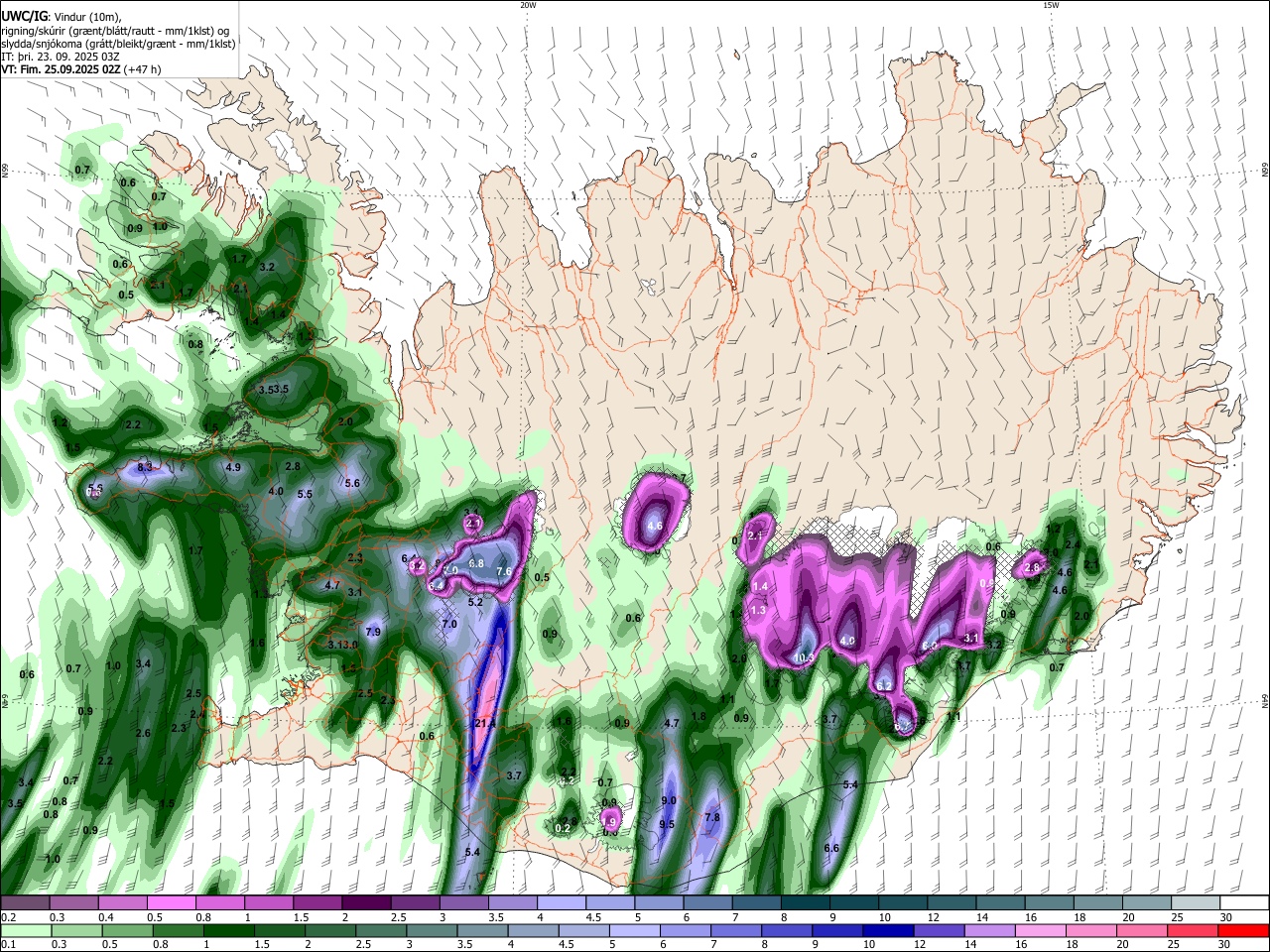Screen dimensions: 1270x952
Task: Select lower legend swatch between 14 and 16
Action: pos(988,930)
